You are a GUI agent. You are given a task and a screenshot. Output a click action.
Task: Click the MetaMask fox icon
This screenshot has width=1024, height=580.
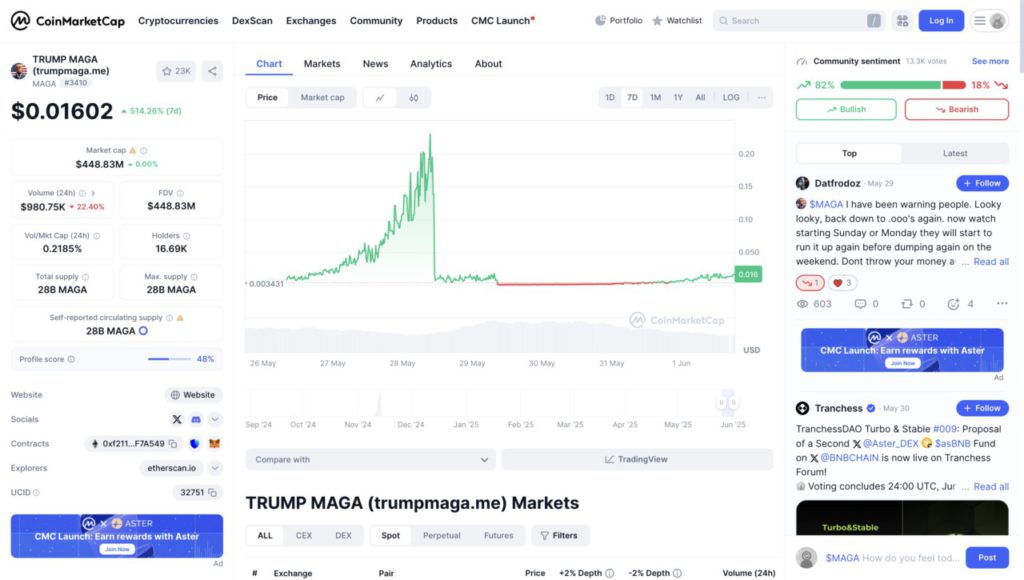tap(213, 443)
